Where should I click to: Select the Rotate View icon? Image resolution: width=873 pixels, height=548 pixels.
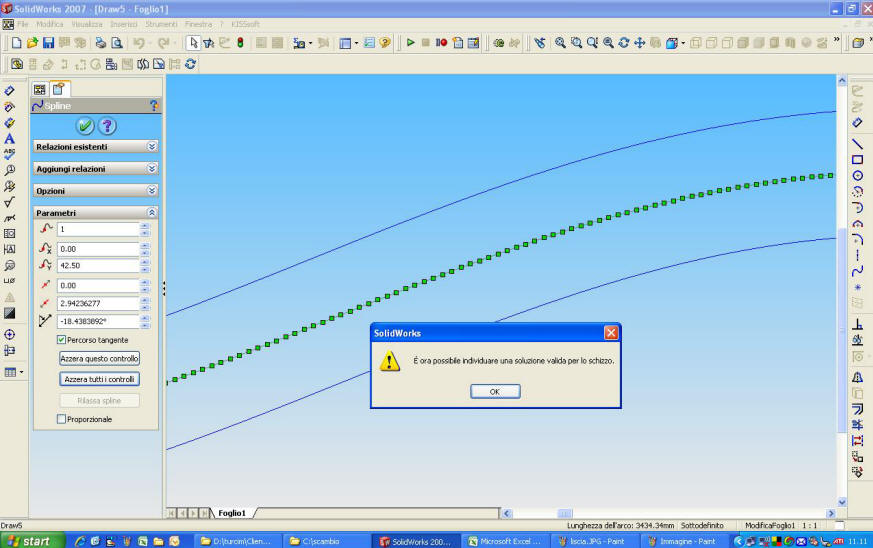624,43
